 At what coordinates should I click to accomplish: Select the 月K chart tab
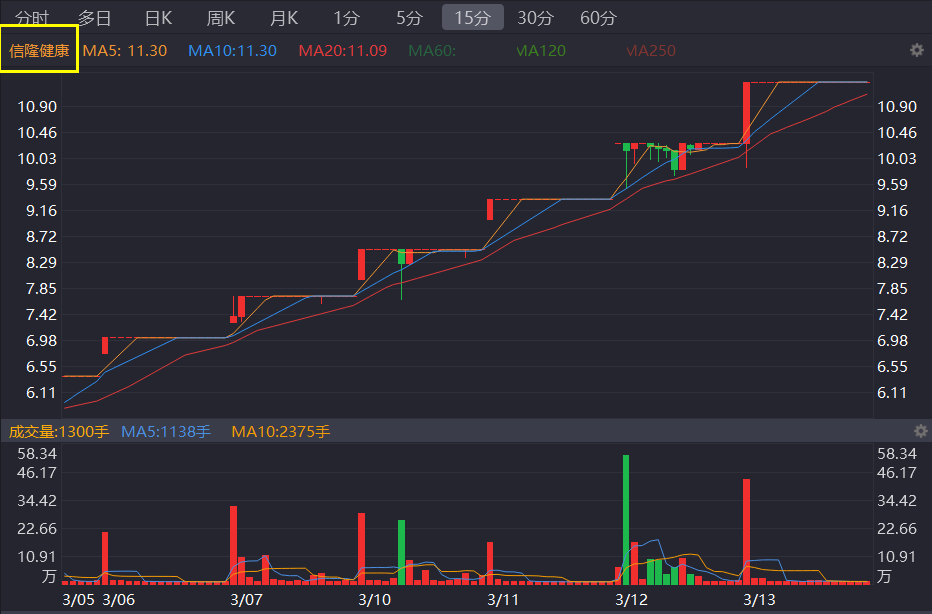(284, 18)
